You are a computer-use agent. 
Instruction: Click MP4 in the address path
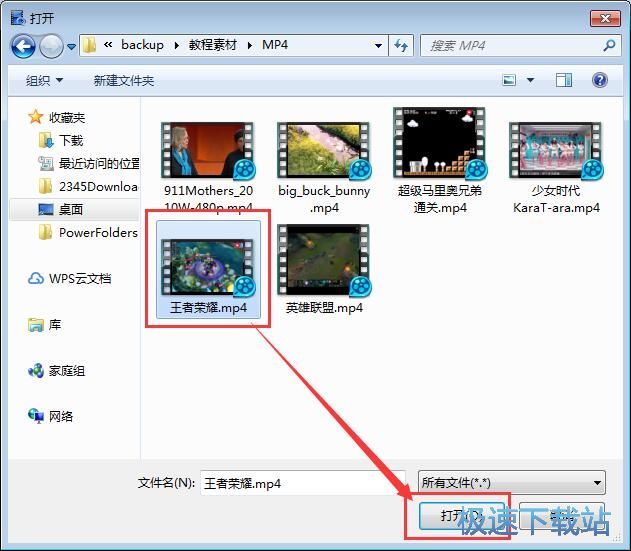[275, 45]
